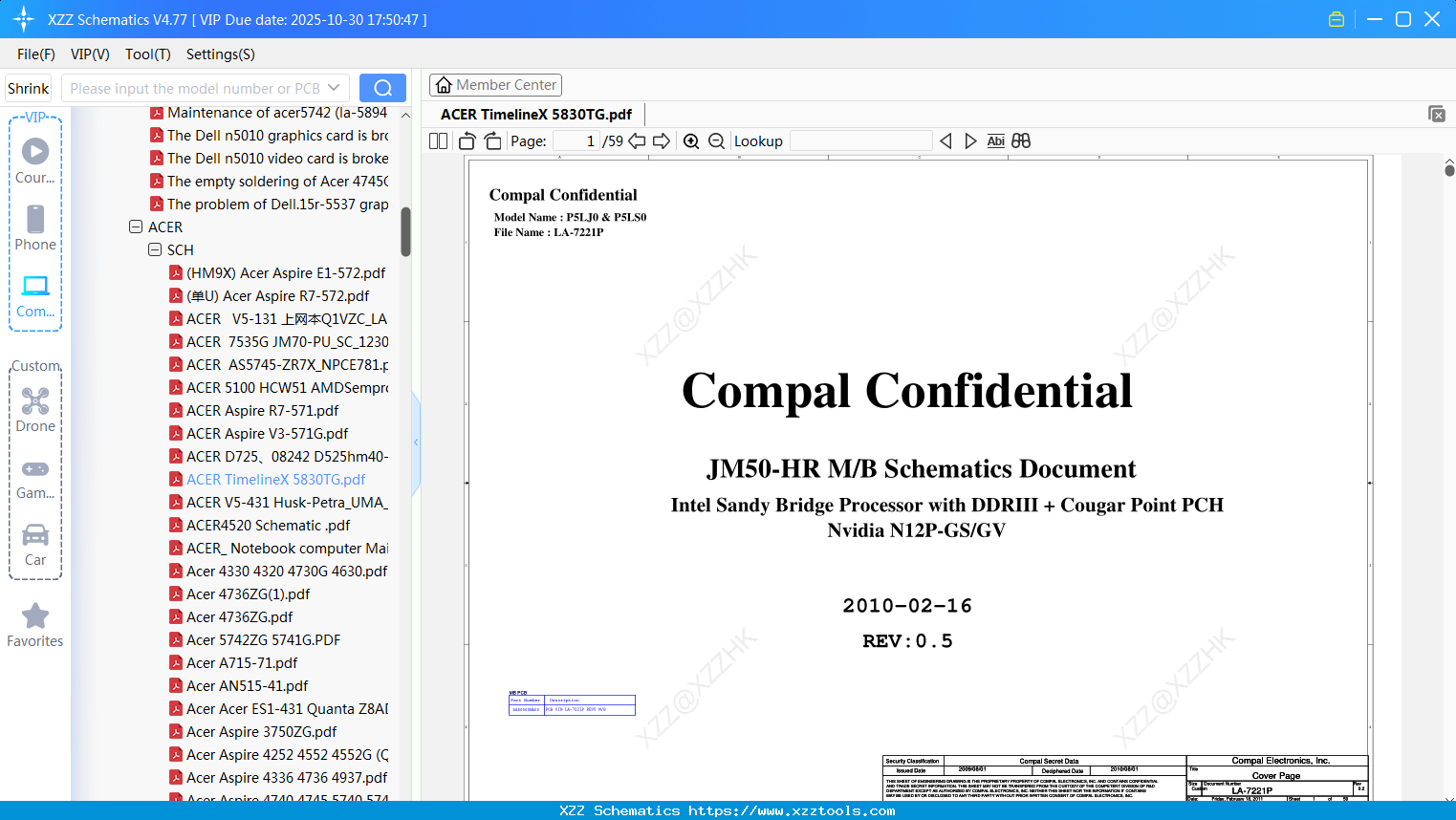Click the binoculars search icon
The height and width of the screenshot is (820, 1456).
coord(1021,141)
